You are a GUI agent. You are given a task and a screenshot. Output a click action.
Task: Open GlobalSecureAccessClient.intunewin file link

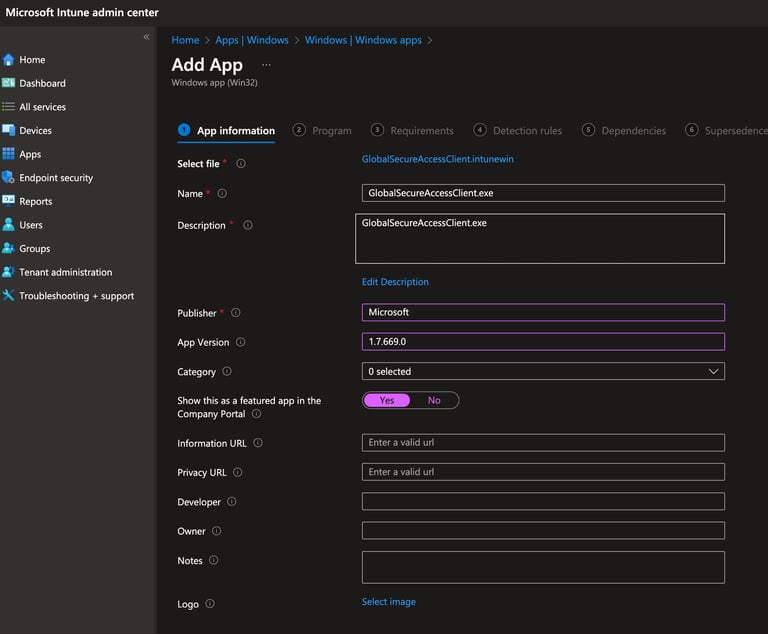pos(437,159)
